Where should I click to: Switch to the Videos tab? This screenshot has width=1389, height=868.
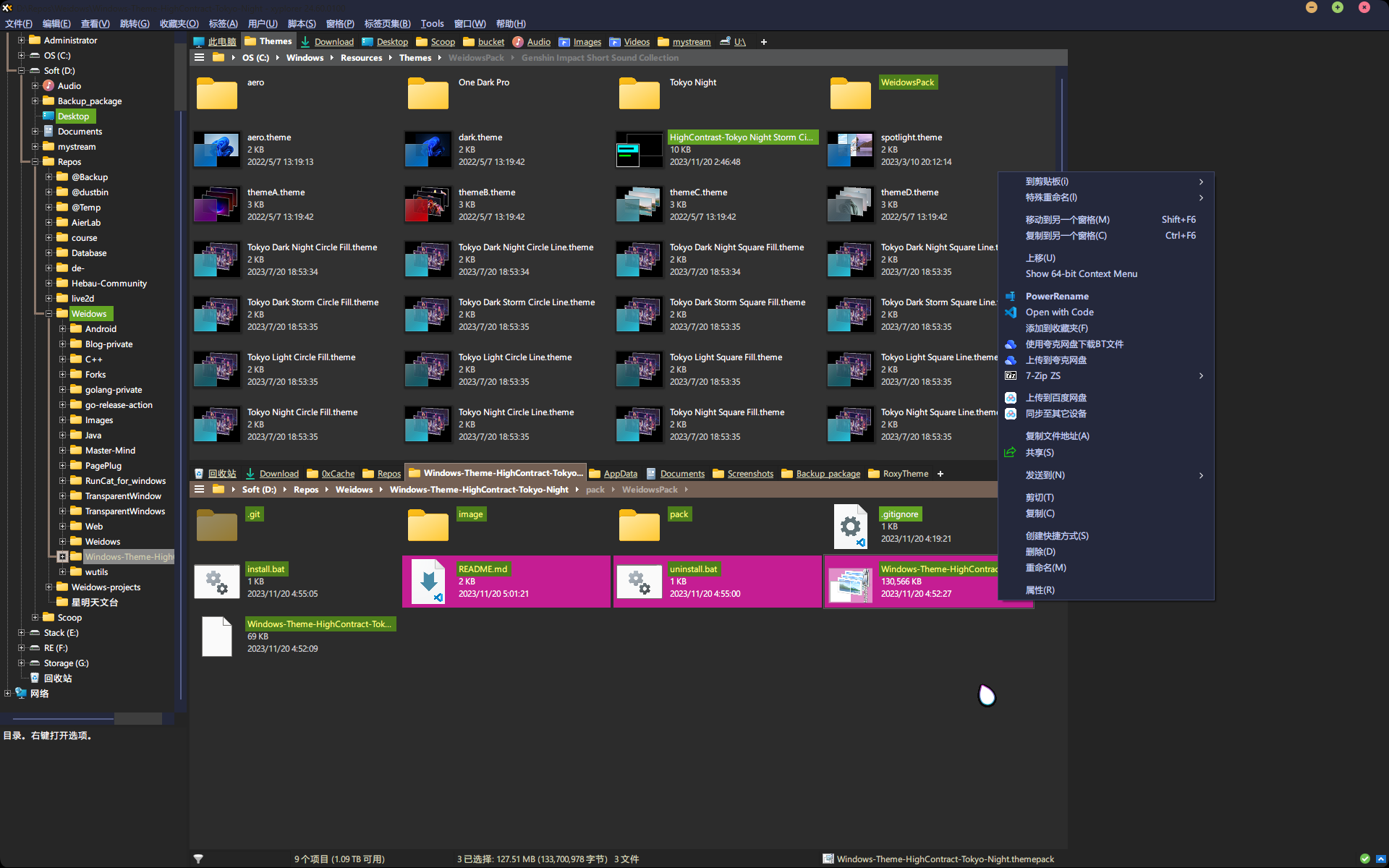point(636,42)
